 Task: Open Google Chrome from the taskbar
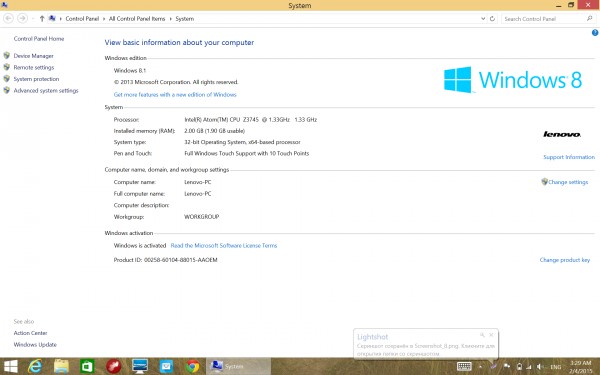[x=193, y=367]
